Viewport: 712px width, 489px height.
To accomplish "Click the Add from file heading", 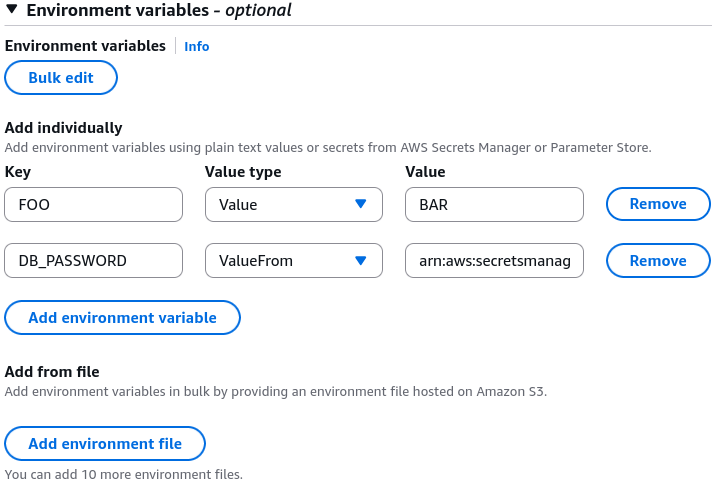I will [52, 372].
